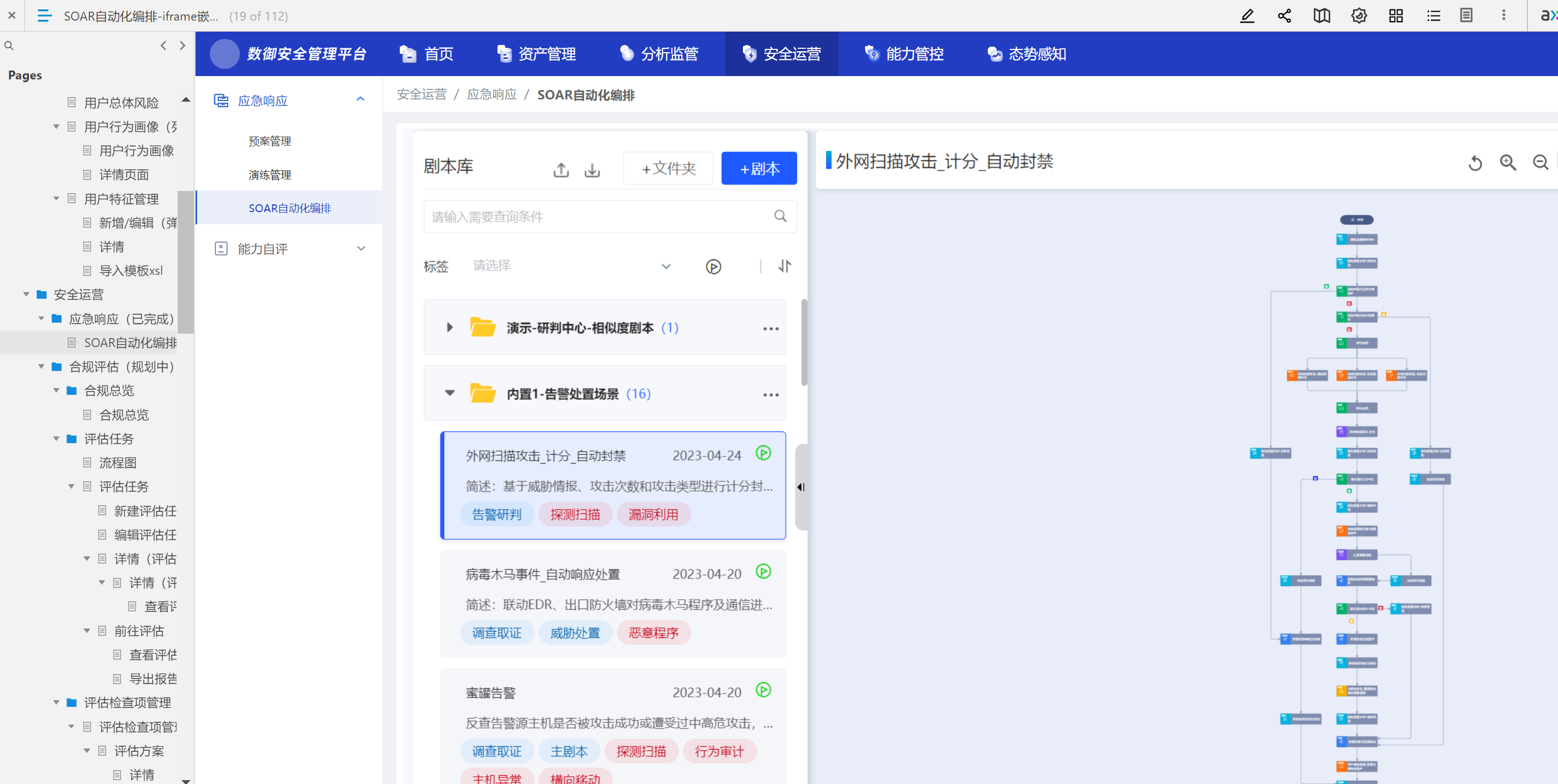Click the +文件夹 button
Viewport: 1558px width, 784px height.
tap(669, 168)
